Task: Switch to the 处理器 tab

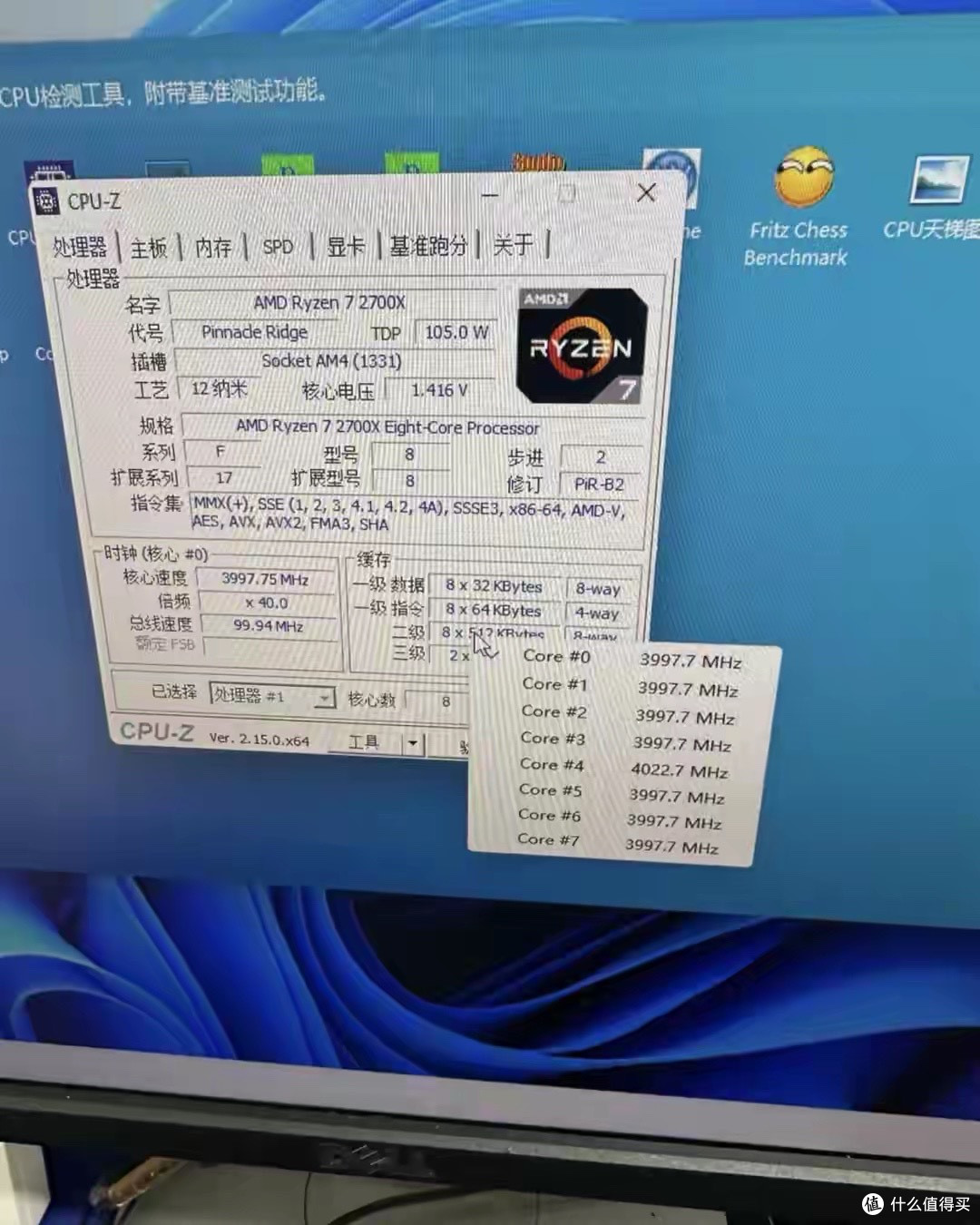Action: [80, 247]
